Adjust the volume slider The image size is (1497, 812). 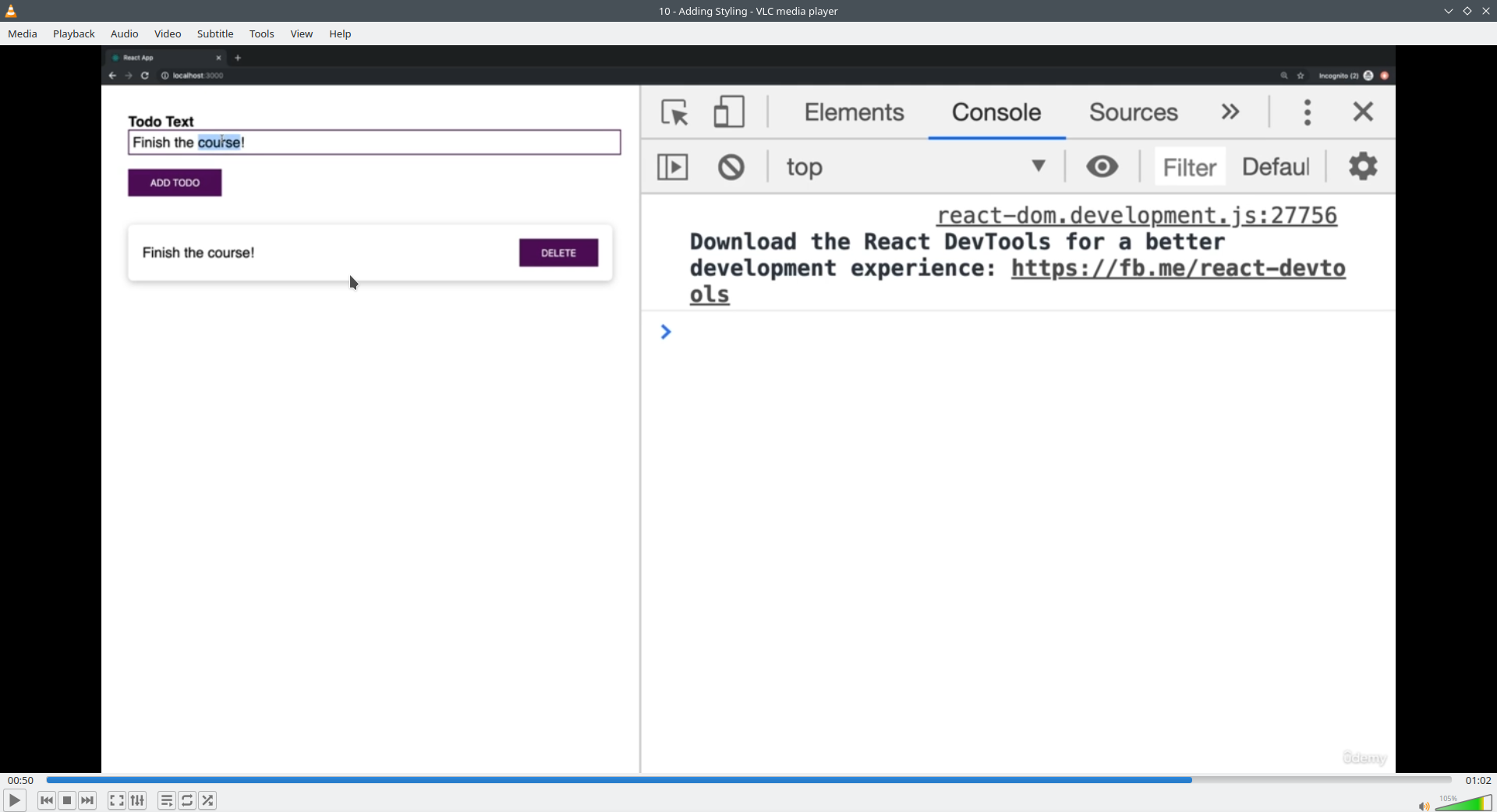tap(1463, 803)
